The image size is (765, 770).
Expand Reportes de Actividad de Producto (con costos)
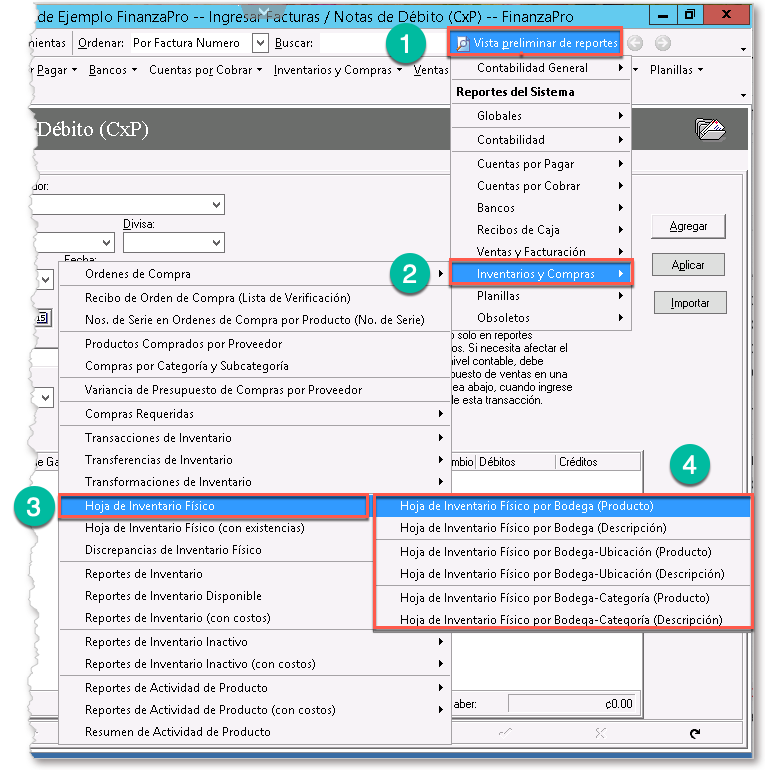click(x=255, y=711)
